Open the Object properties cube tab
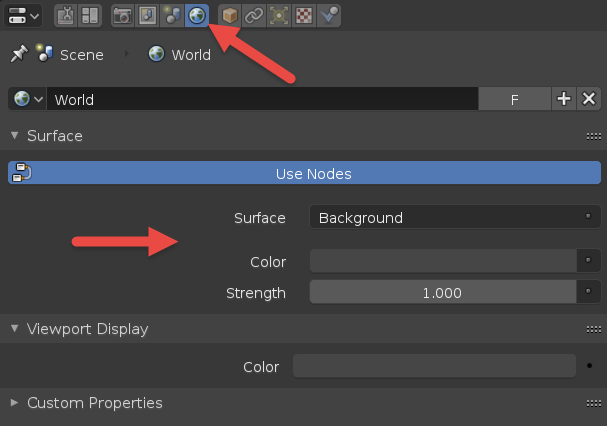 click(230, 16)
